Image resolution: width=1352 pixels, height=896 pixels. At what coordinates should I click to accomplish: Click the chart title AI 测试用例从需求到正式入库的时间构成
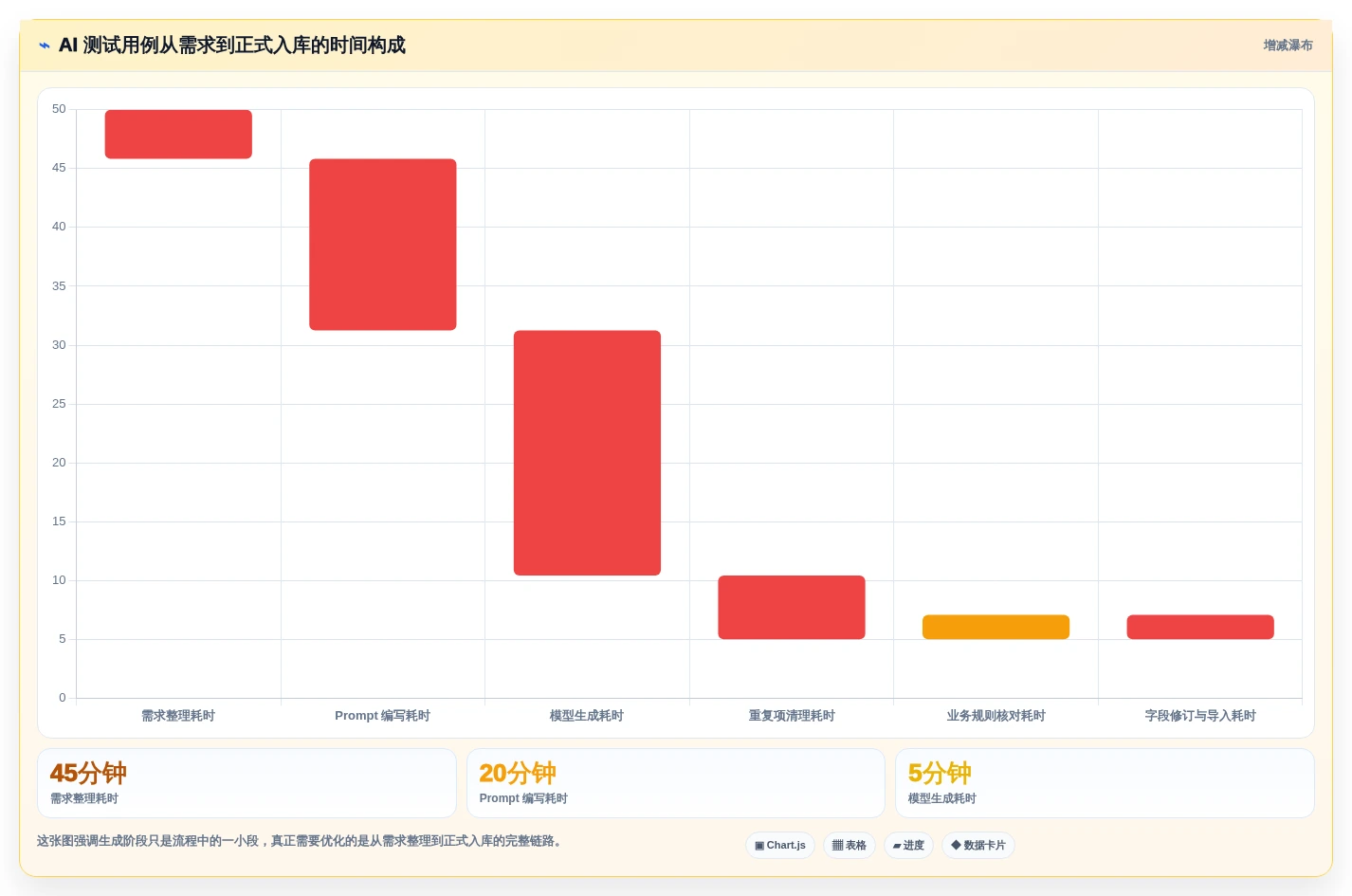coord(232,46)
